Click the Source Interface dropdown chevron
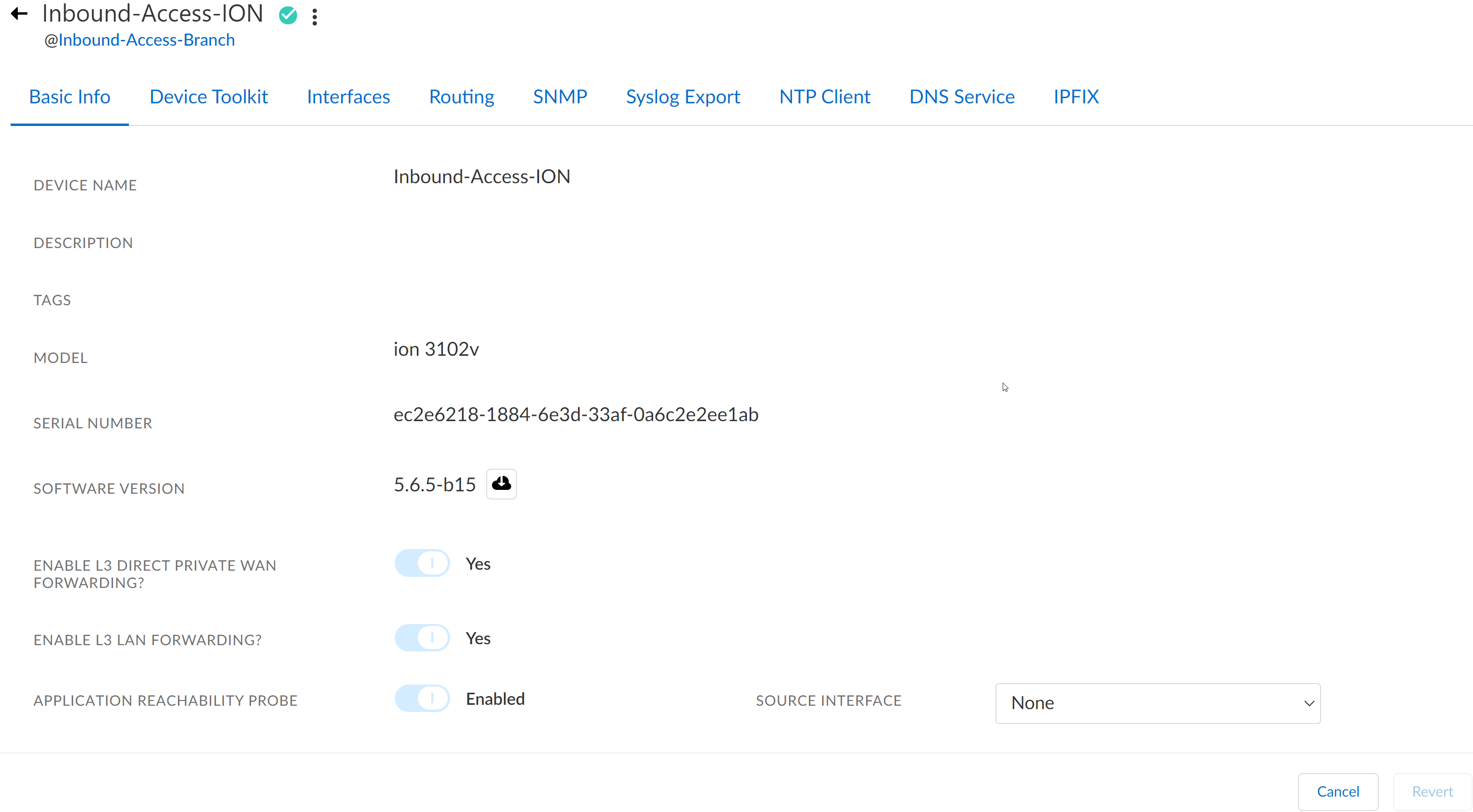Viewport: 1473px width, 812px height. pos(1309,704)
